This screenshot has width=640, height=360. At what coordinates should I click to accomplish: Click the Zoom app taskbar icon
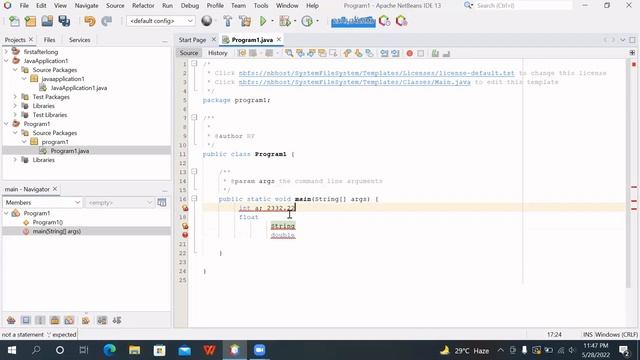260,350
